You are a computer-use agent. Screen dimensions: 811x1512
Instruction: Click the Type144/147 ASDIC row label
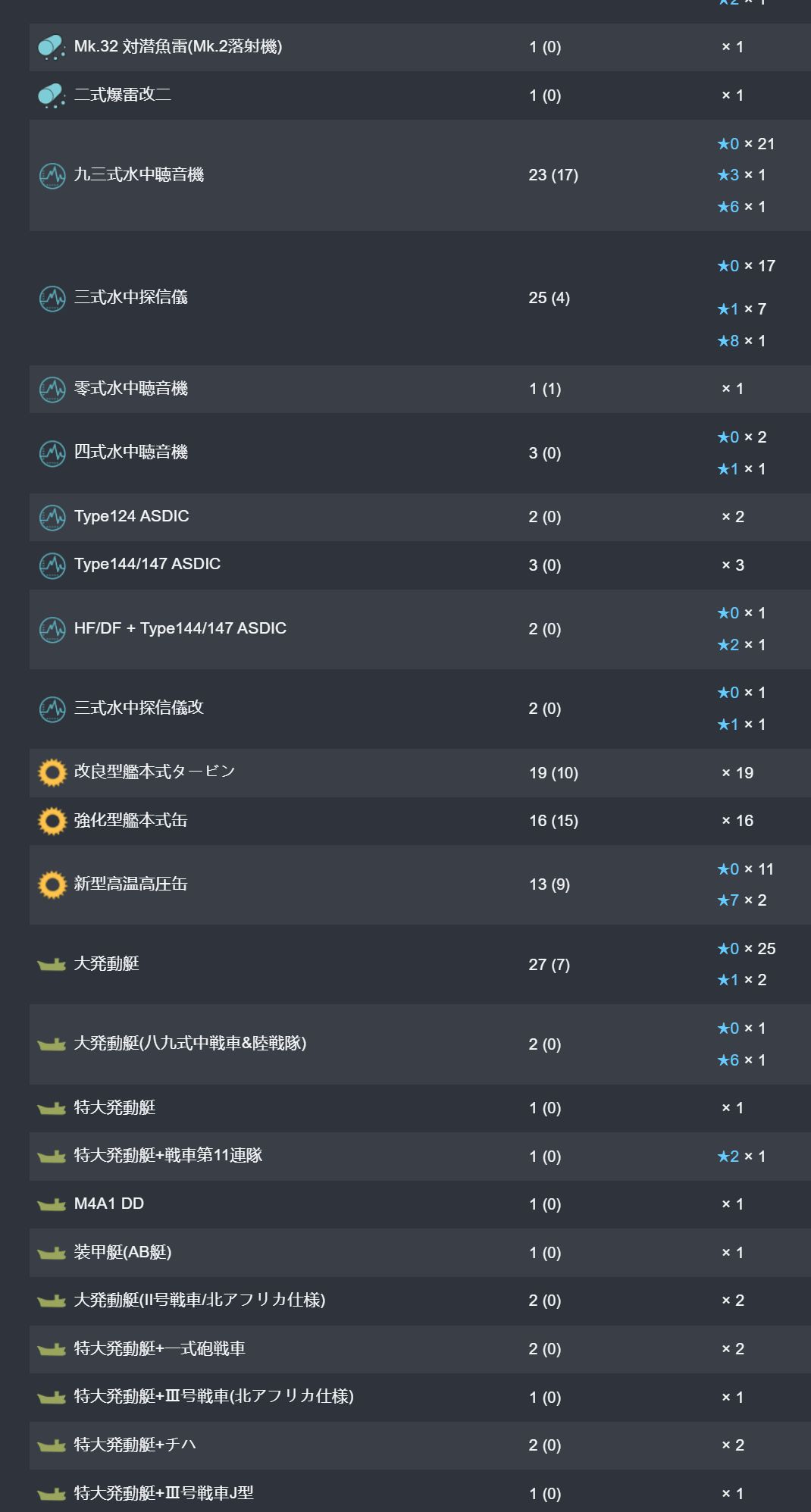point(147,565)
